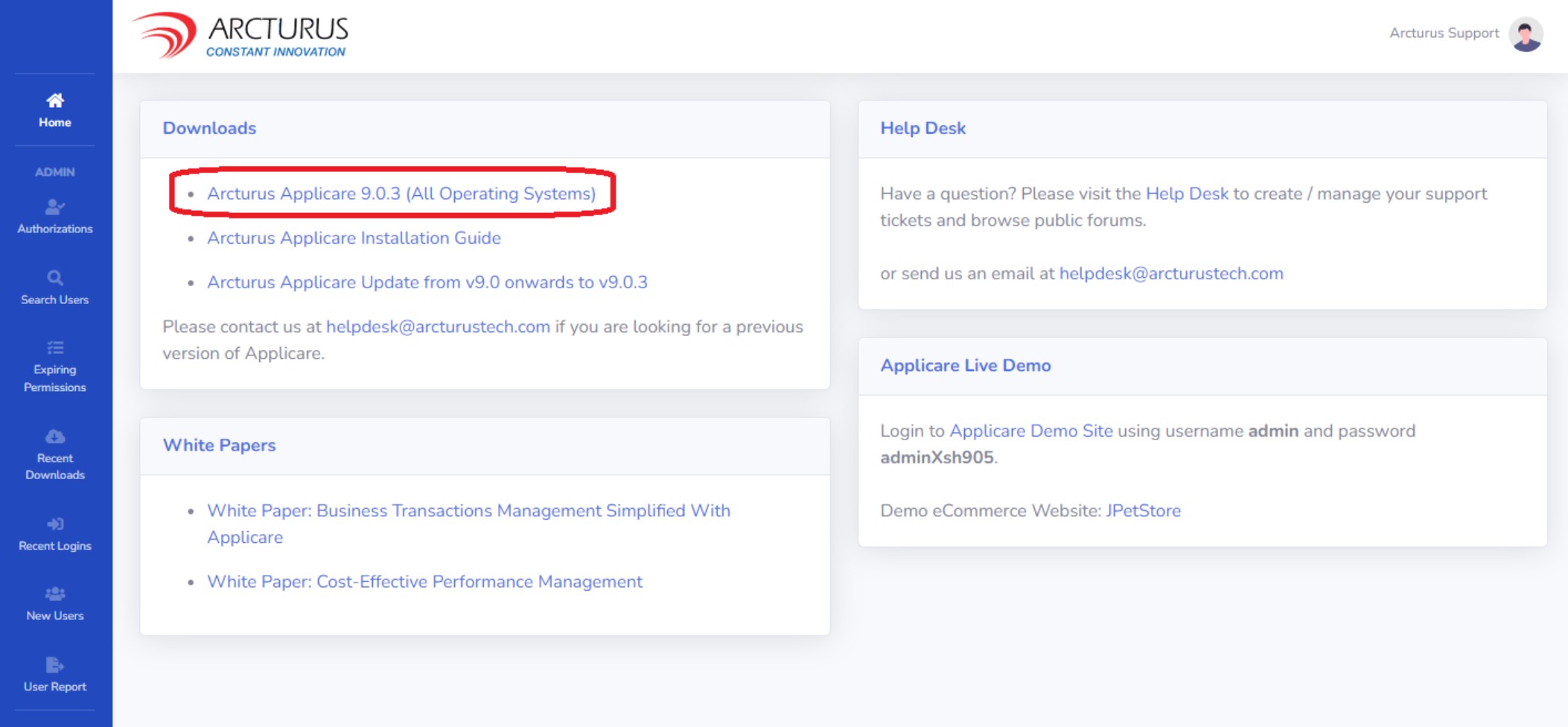Click the Arcturus red swirl logo

pyautogui.click(x=165, y=34)
